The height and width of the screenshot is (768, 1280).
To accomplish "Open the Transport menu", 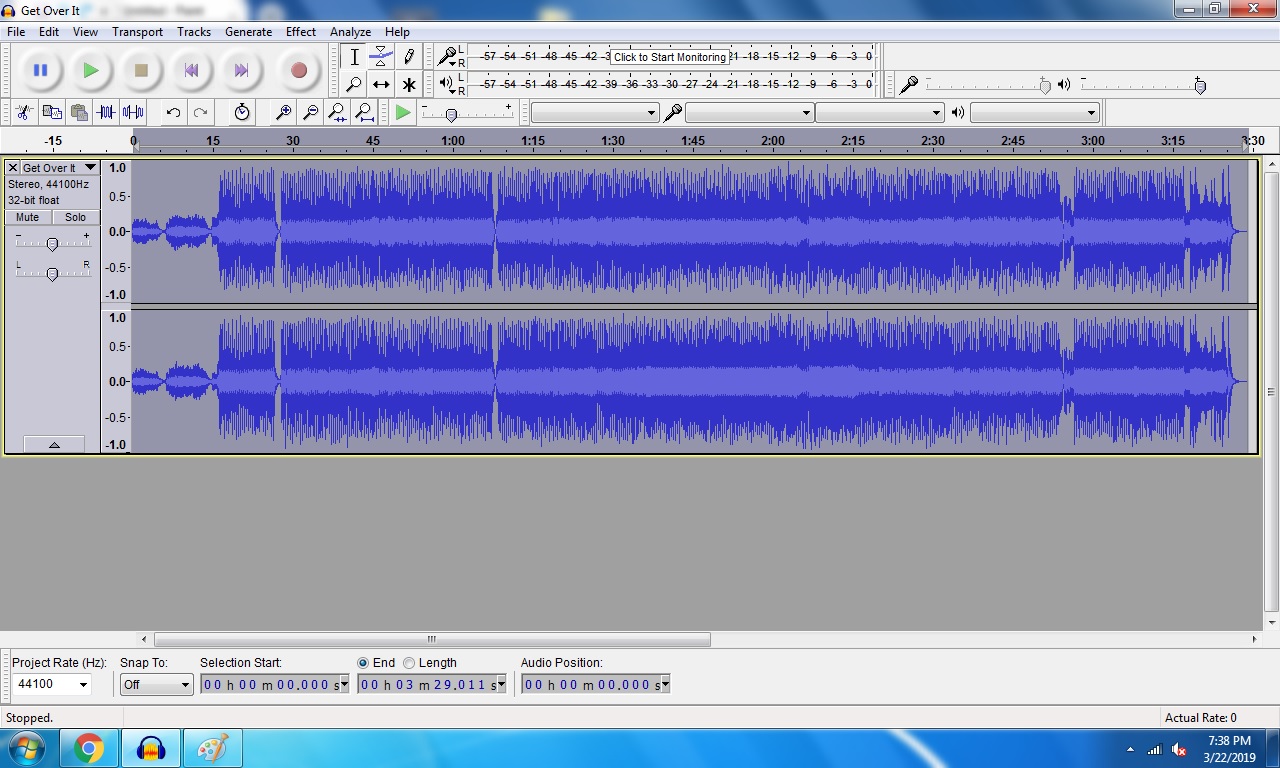I will click(x=137, y=32).
